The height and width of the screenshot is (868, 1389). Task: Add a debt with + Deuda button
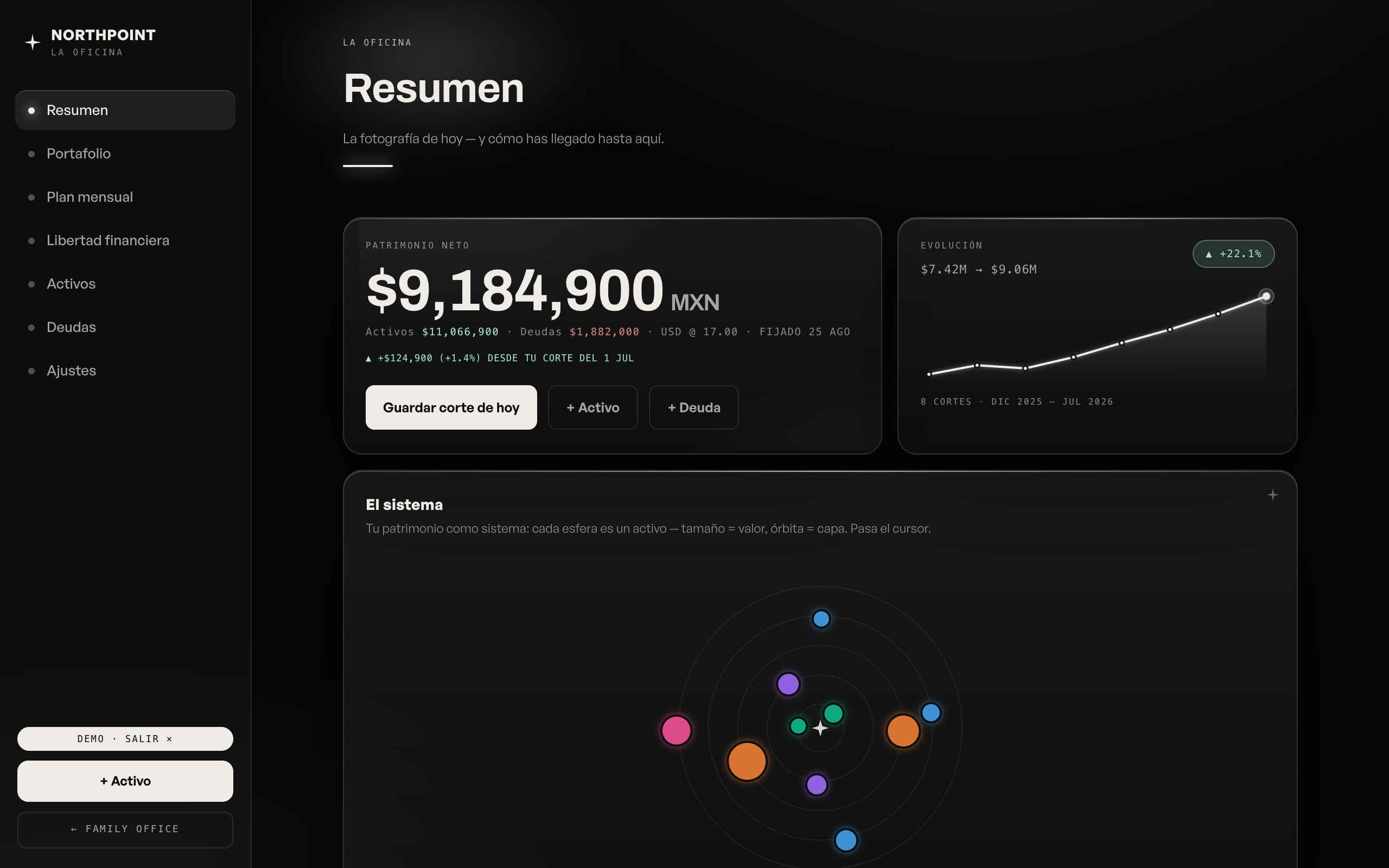tap(693, 407)
